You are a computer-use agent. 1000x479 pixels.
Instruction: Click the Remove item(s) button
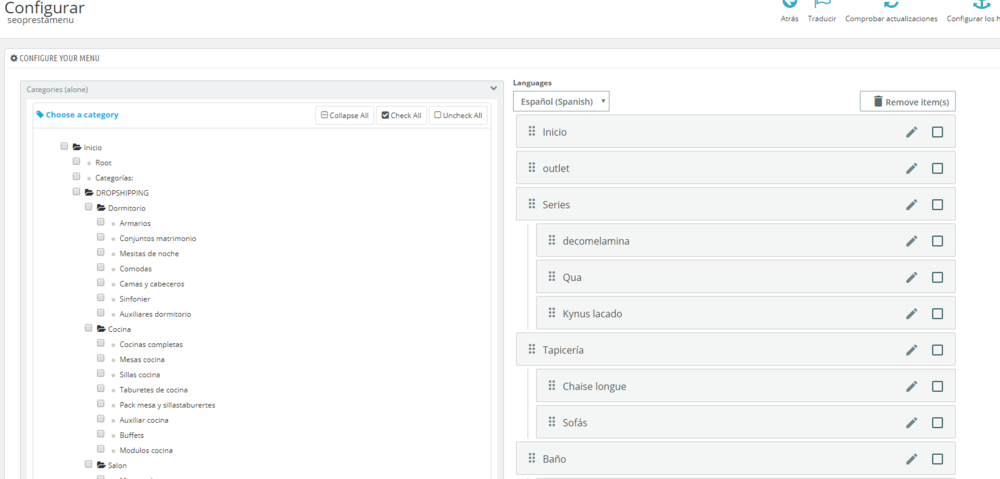click(x=908, y=101)
